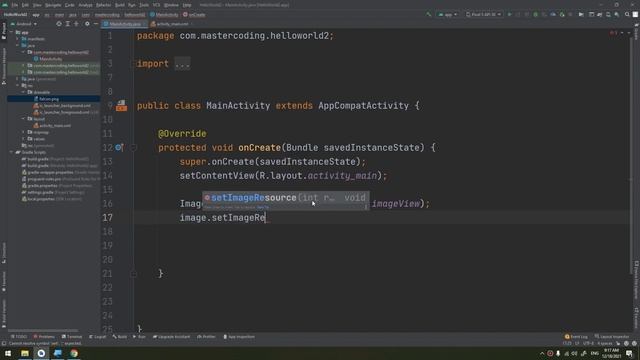This screenshot has width=640, height=360.
Task: Click the class gutter icon on line 9
Action: pyautogui.click(x=121, y=106)
